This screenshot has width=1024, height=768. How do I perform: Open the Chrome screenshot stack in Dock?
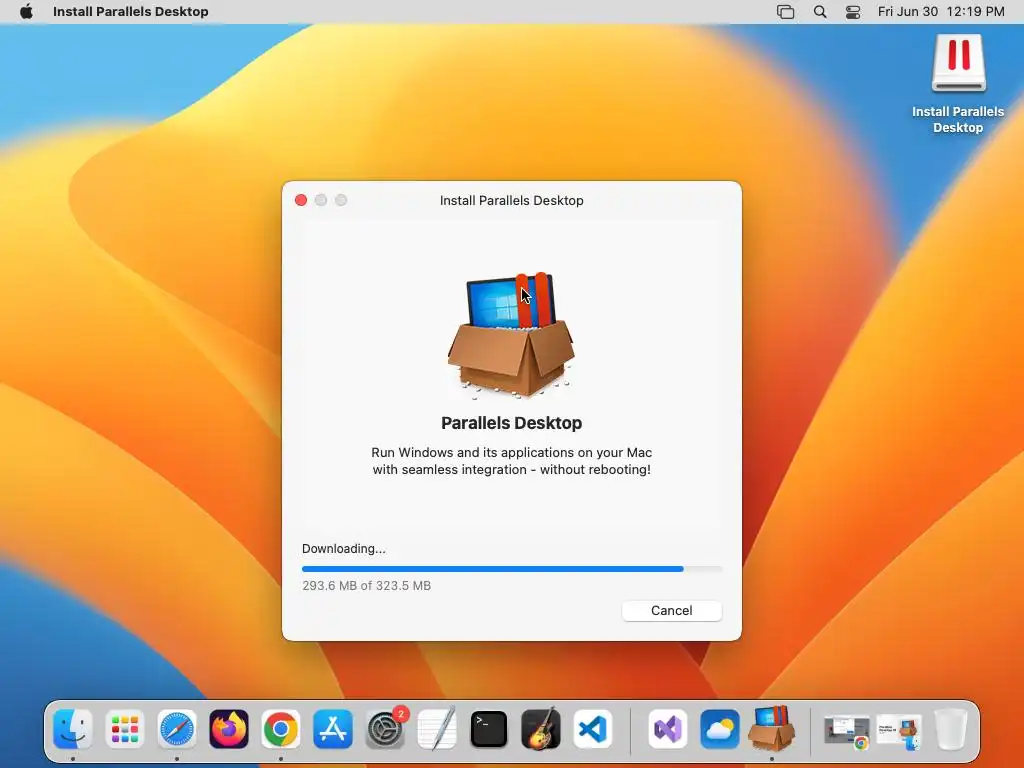pyautogui.click(x=847, y=730)
